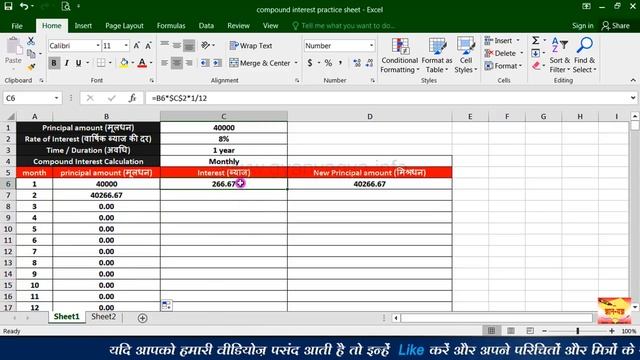The height and width of the screenshot is (360, 640).
Task: Click the Clear eraser icon
Action: [x=536, y=66]
